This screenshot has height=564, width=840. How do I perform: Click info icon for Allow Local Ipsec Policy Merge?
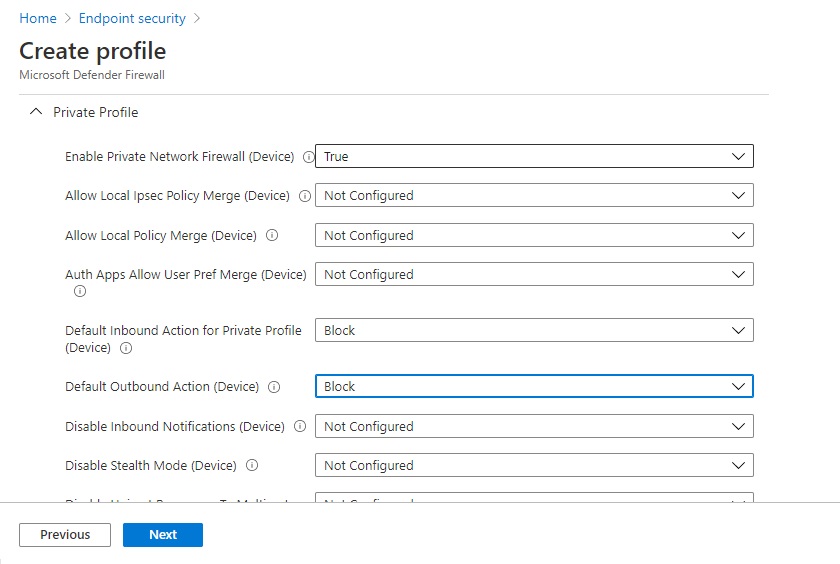pyautogui.click(x=304, y=196)
